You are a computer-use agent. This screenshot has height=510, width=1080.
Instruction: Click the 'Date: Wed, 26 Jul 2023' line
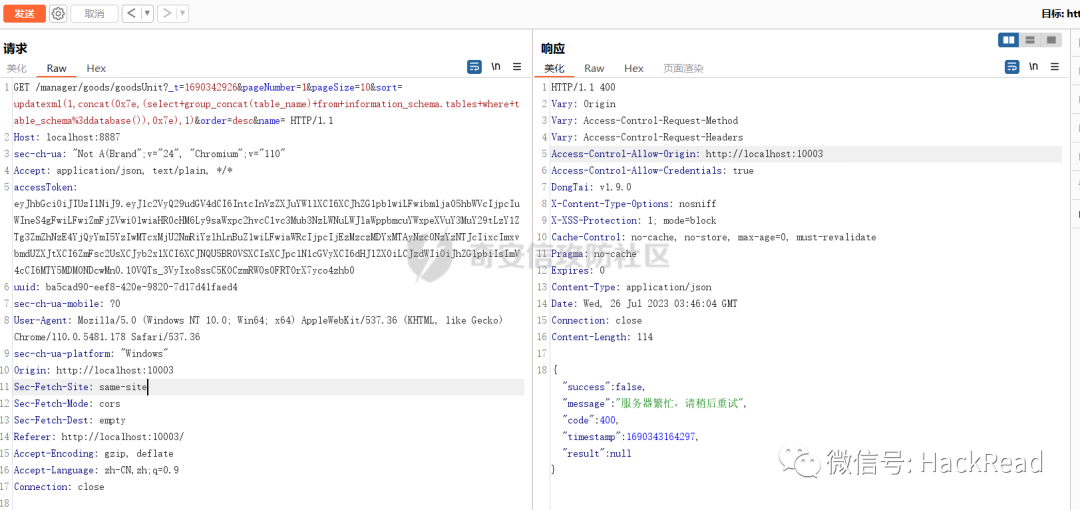pyautogui.click(x=643, y=303)
